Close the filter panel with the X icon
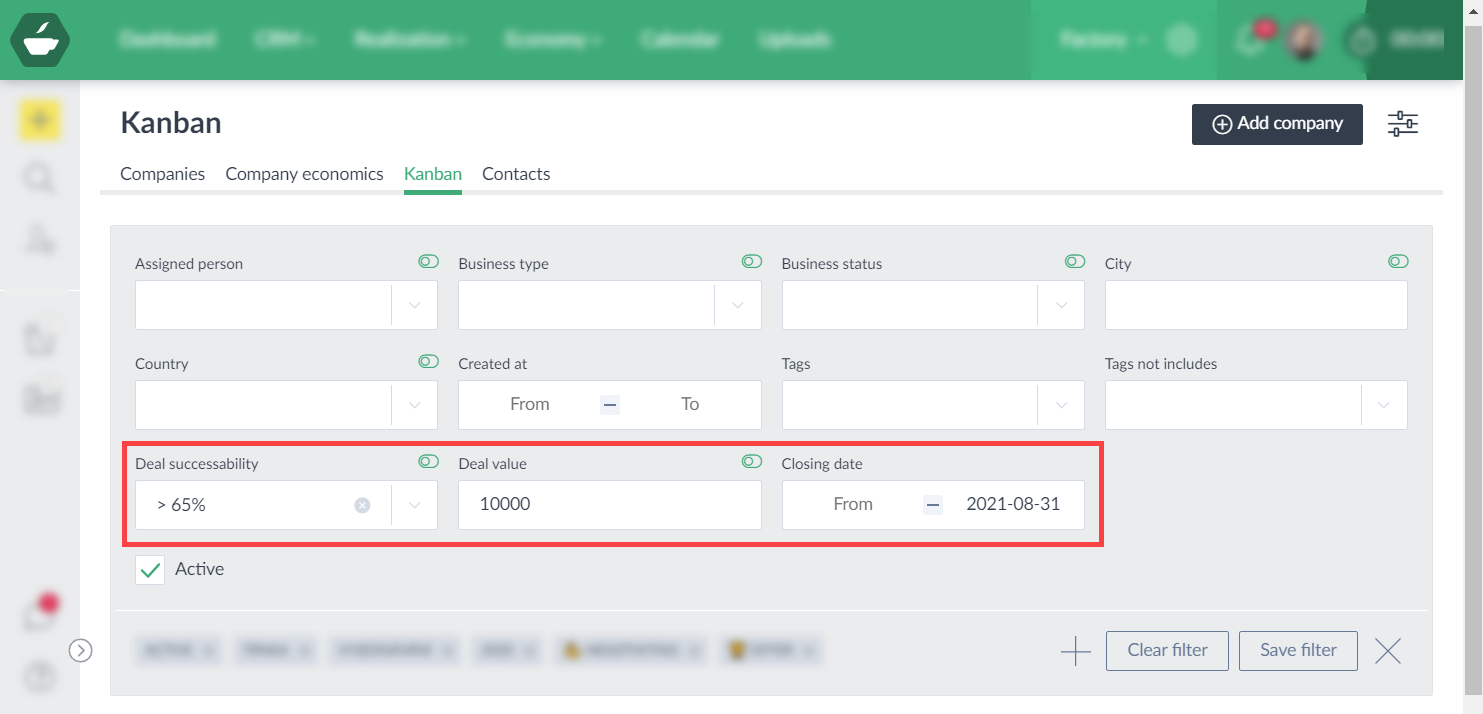Image resolution: width=1483 pixels, height=714 pixels. pos(1388,651)
